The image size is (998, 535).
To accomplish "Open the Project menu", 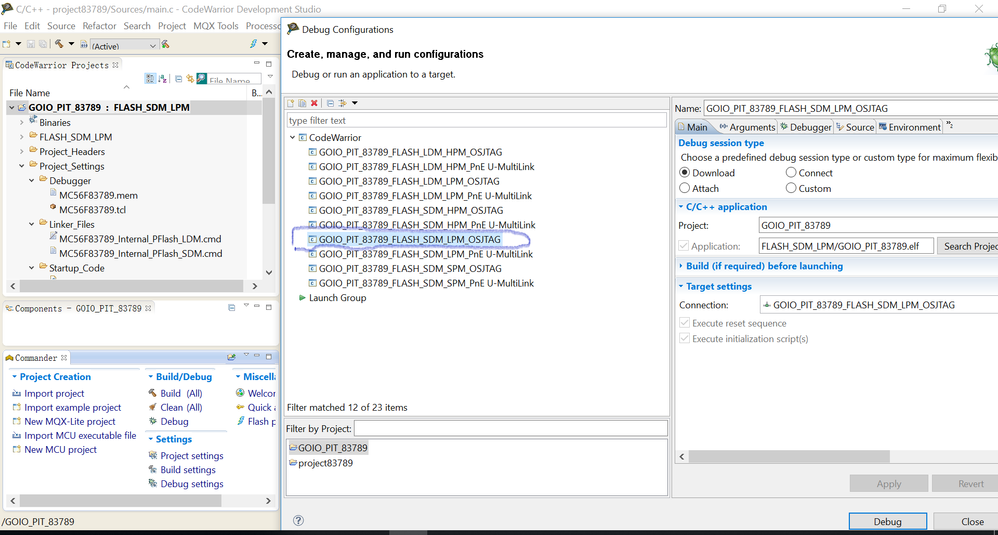I will (172, 25).
